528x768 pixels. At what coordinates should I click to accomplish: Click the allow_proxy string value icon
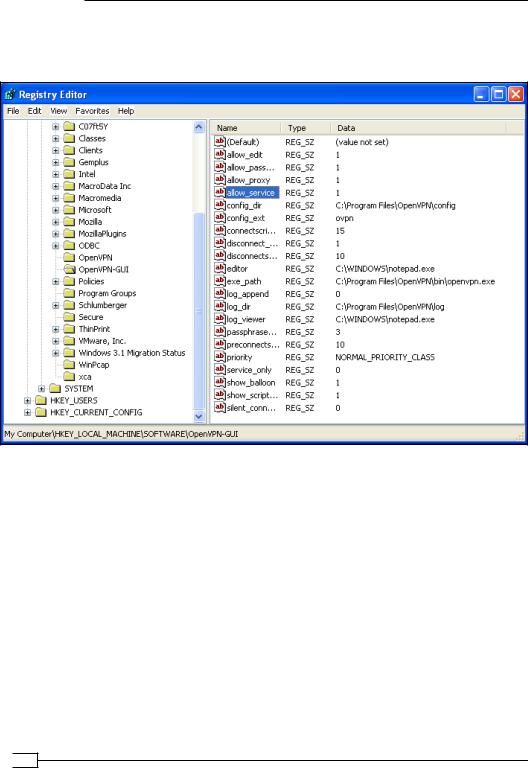click(x=219, y=180)
